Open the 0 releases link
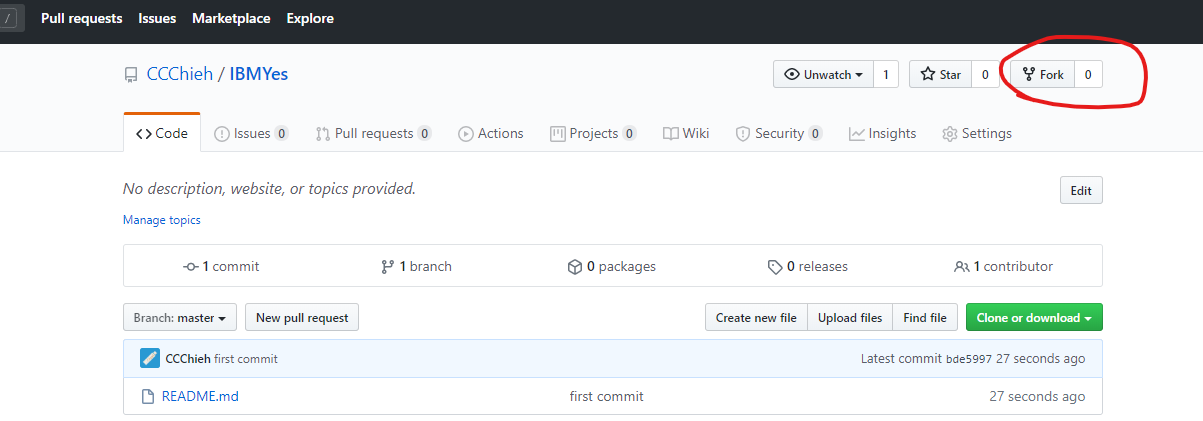Screen dimensions: 1203x421 (807, 266)
